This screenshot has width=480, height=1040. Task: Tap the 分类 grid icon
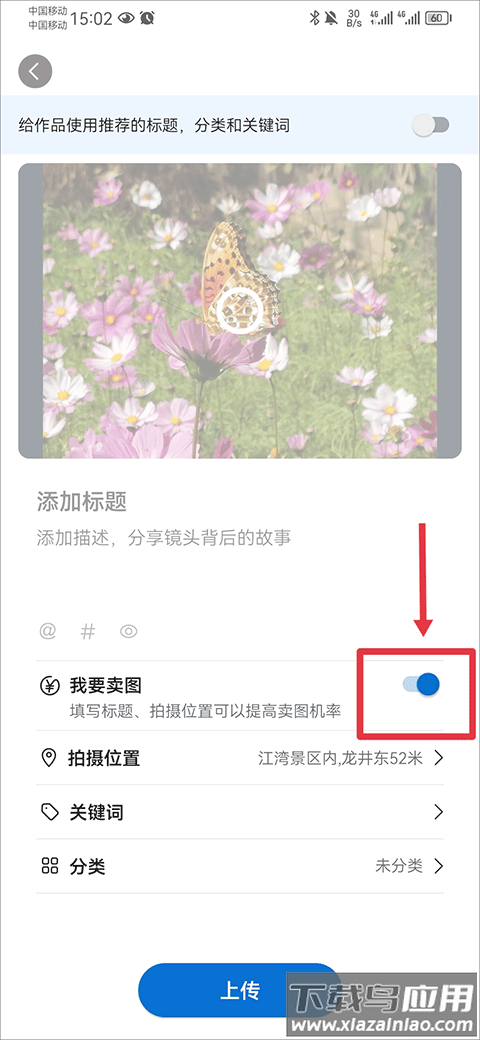pos(50,866)
